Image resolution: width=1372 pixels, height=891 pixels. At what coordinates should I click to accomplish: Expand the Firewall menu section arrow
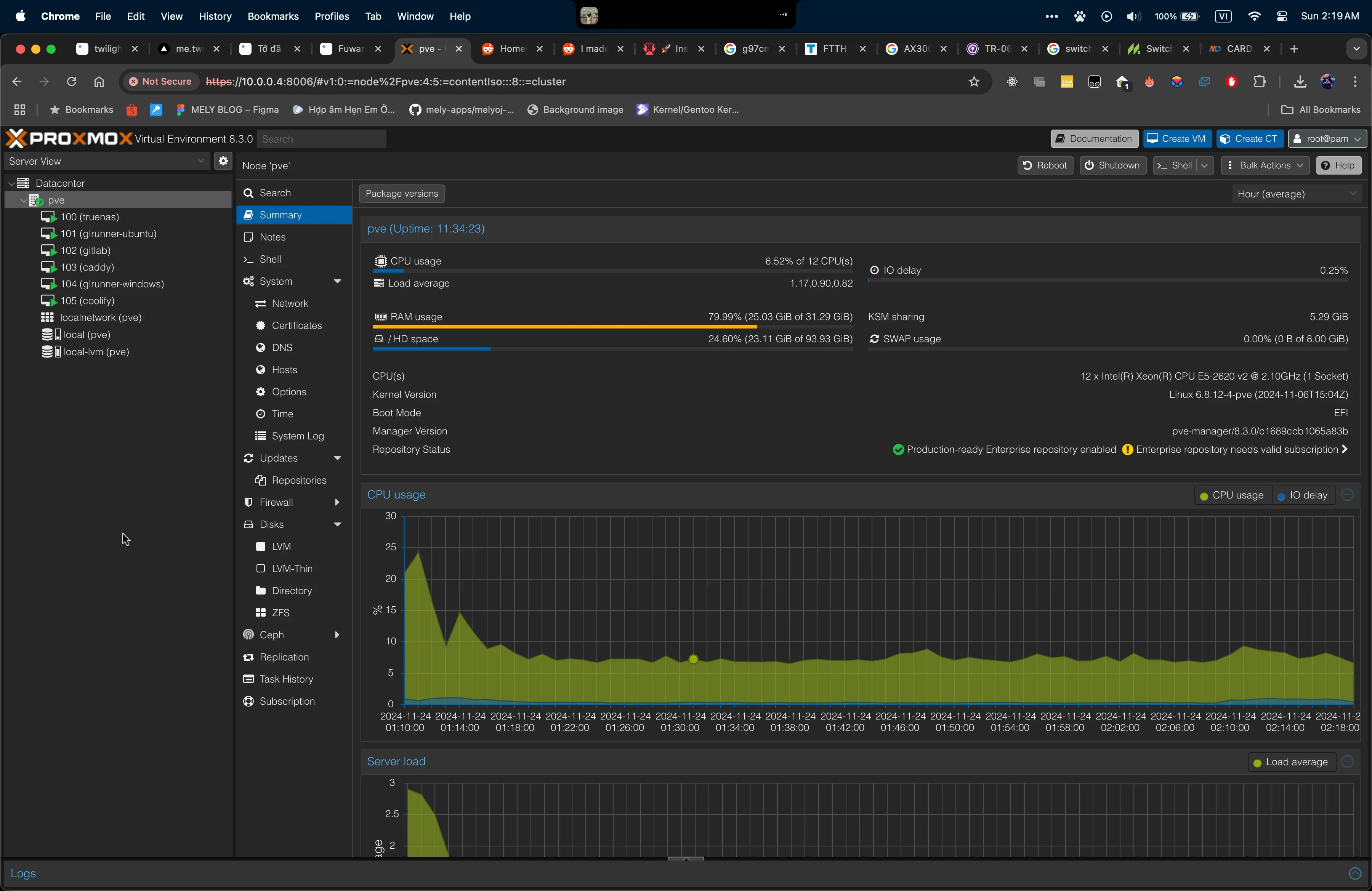point(337,503)
